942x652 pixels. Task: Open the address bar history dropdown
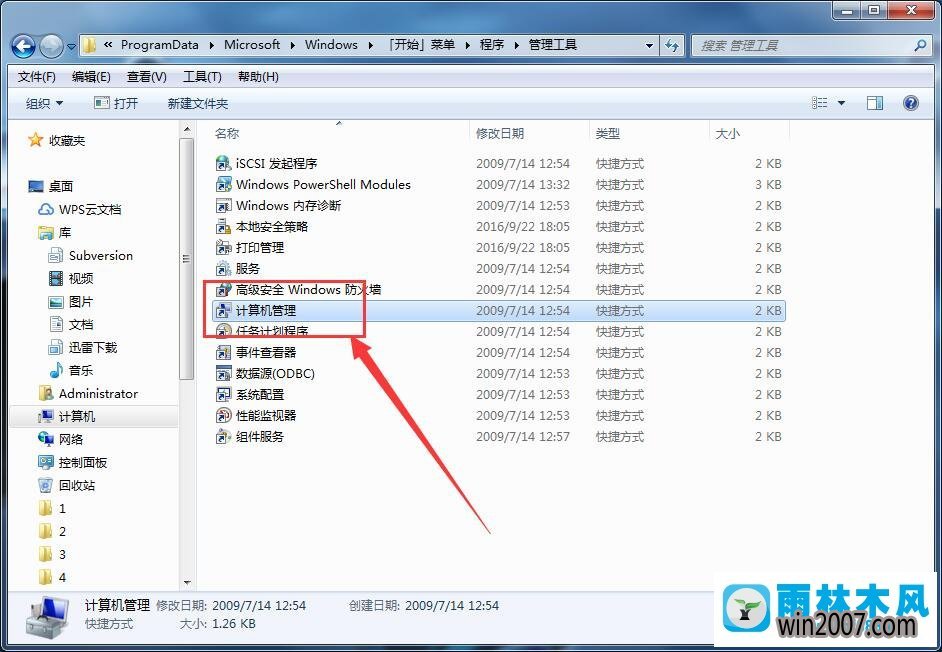(x=649, y=45)
